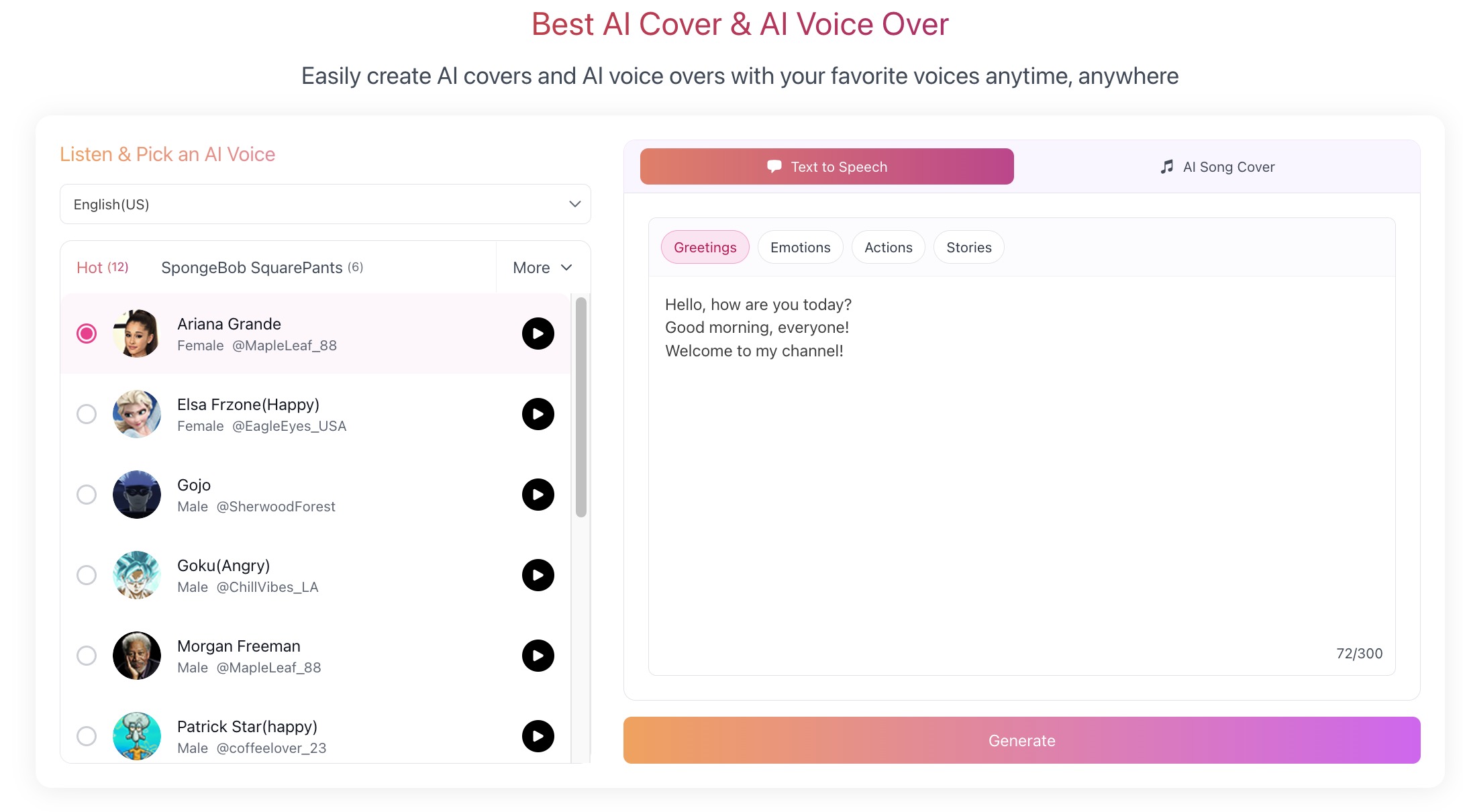This screenshot has width=1463, height=812.
Task: Play the Patrick Star(happy) voice preview
Action: [x=538, y=736]
